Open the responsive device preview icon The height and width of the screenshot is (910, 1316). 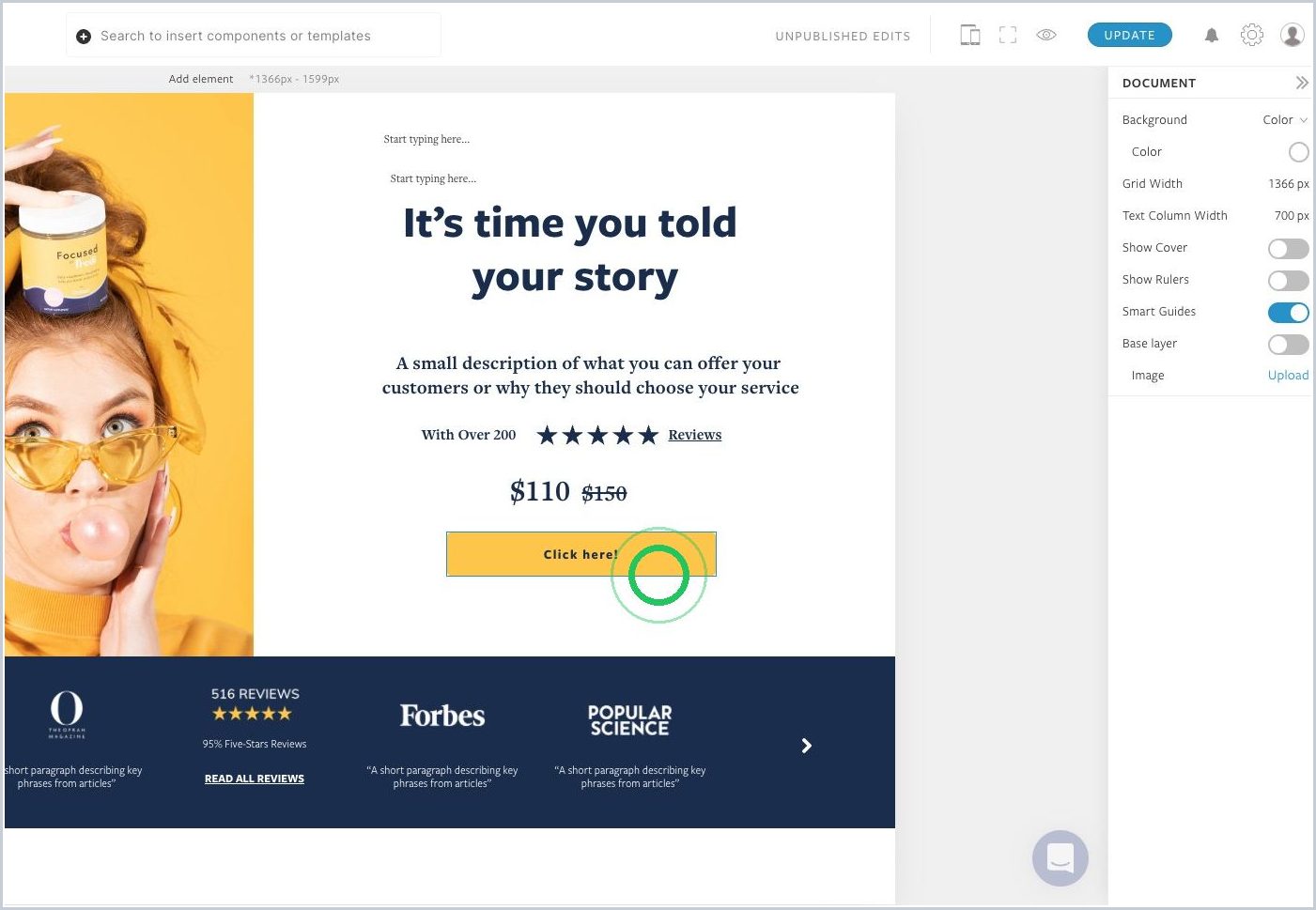coord(970,36)
